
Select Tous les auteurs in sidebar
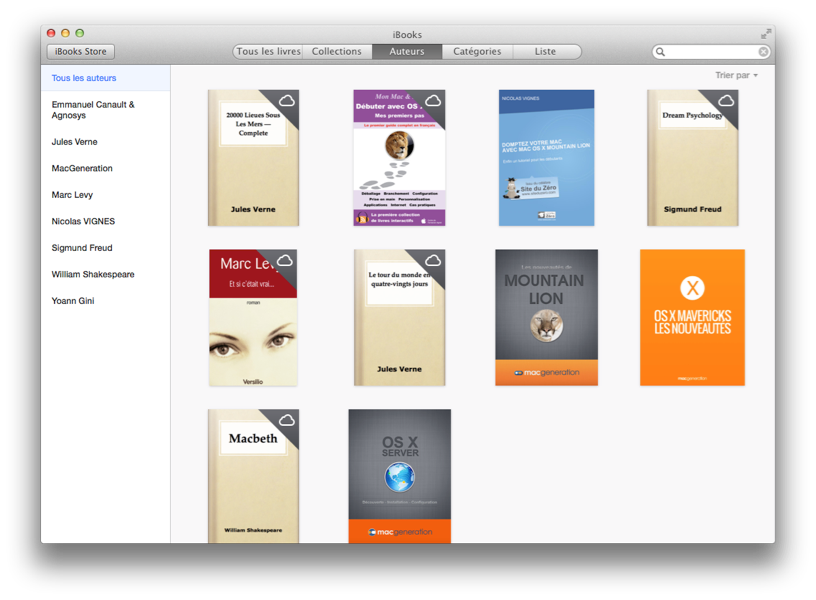[106, 78]
